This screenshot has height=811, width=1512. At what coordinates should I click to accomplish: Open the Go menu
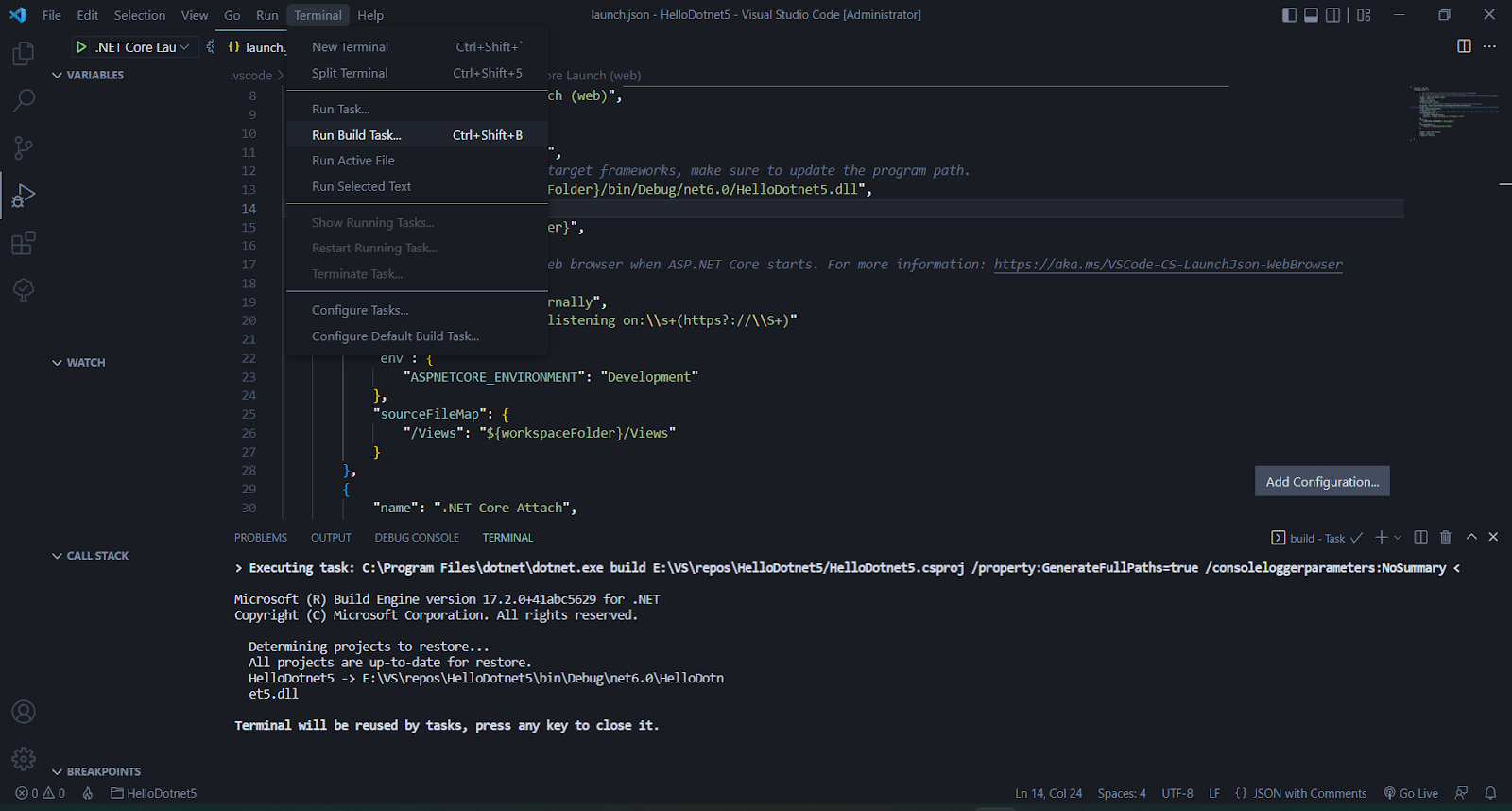(x=232, y=15)
